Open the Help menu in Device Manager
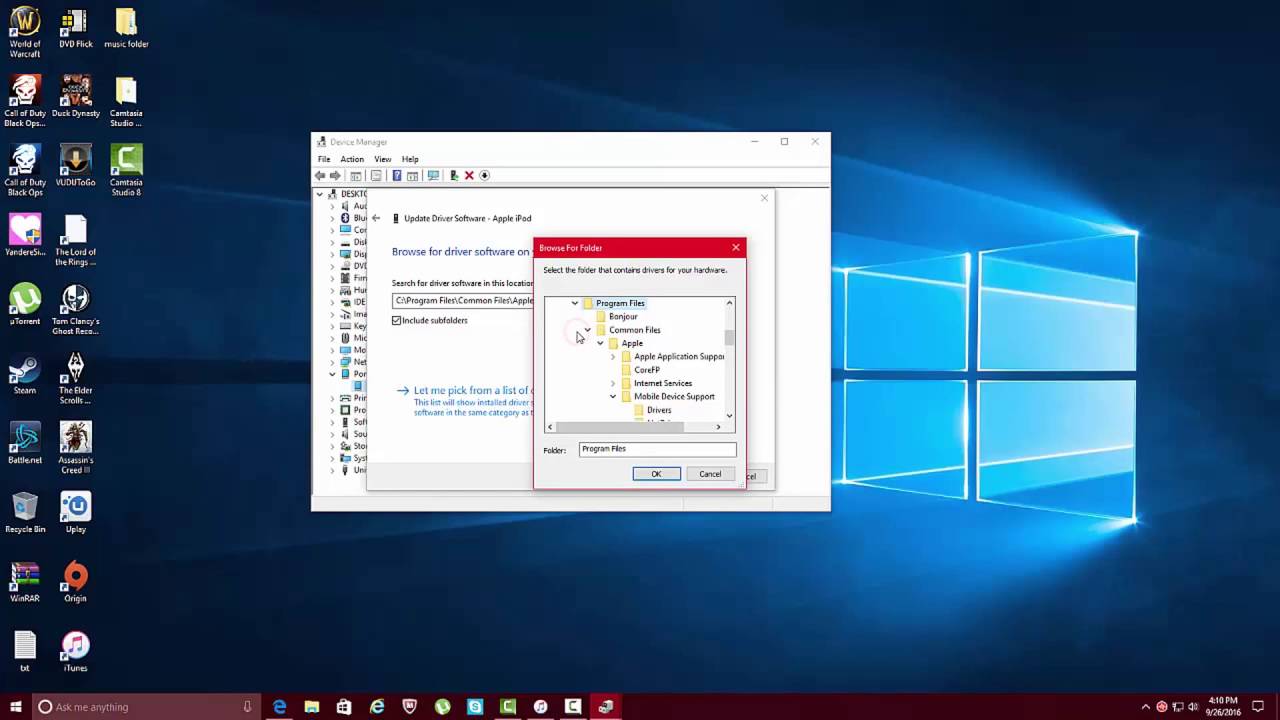1280x720 pixels. pos(410,159)
